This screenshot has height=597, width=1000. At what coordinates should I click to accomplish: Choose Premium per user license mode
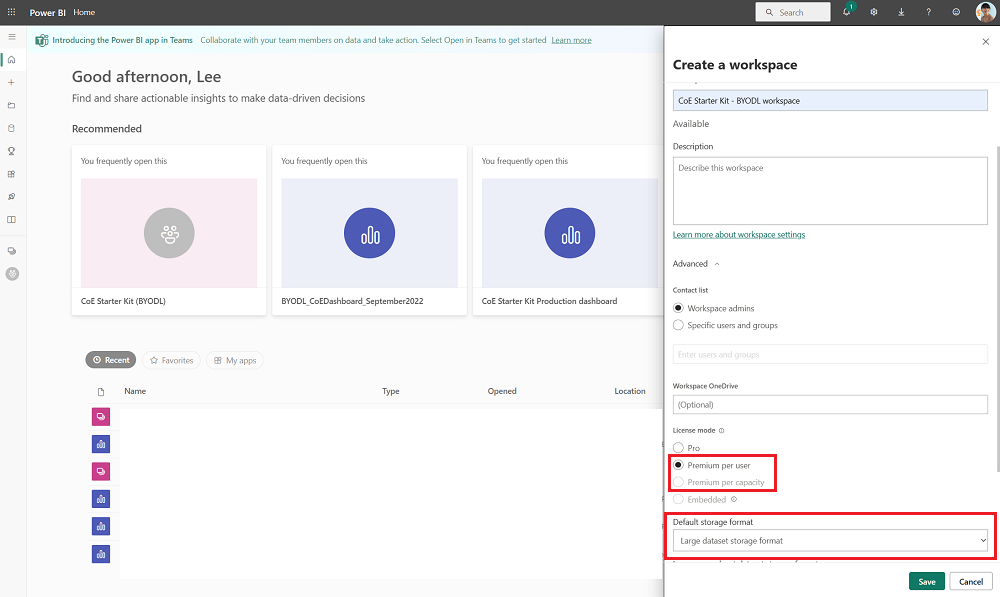[678, 465]
